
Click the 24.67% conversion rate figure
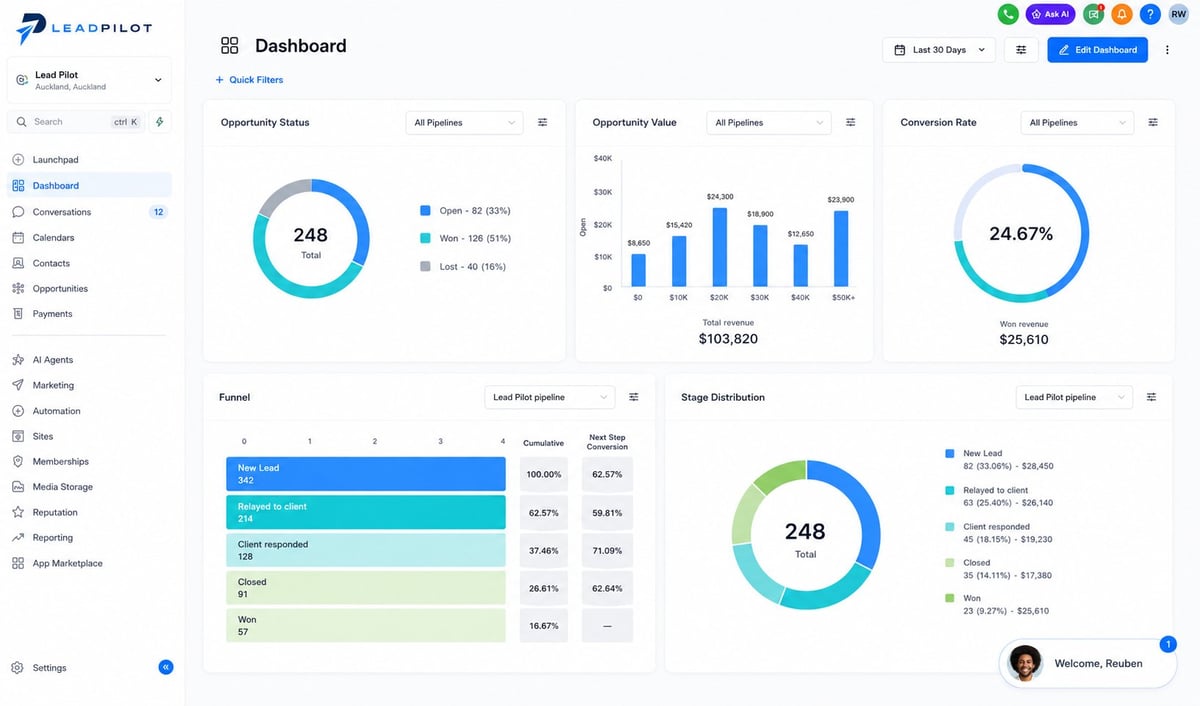1021,234
